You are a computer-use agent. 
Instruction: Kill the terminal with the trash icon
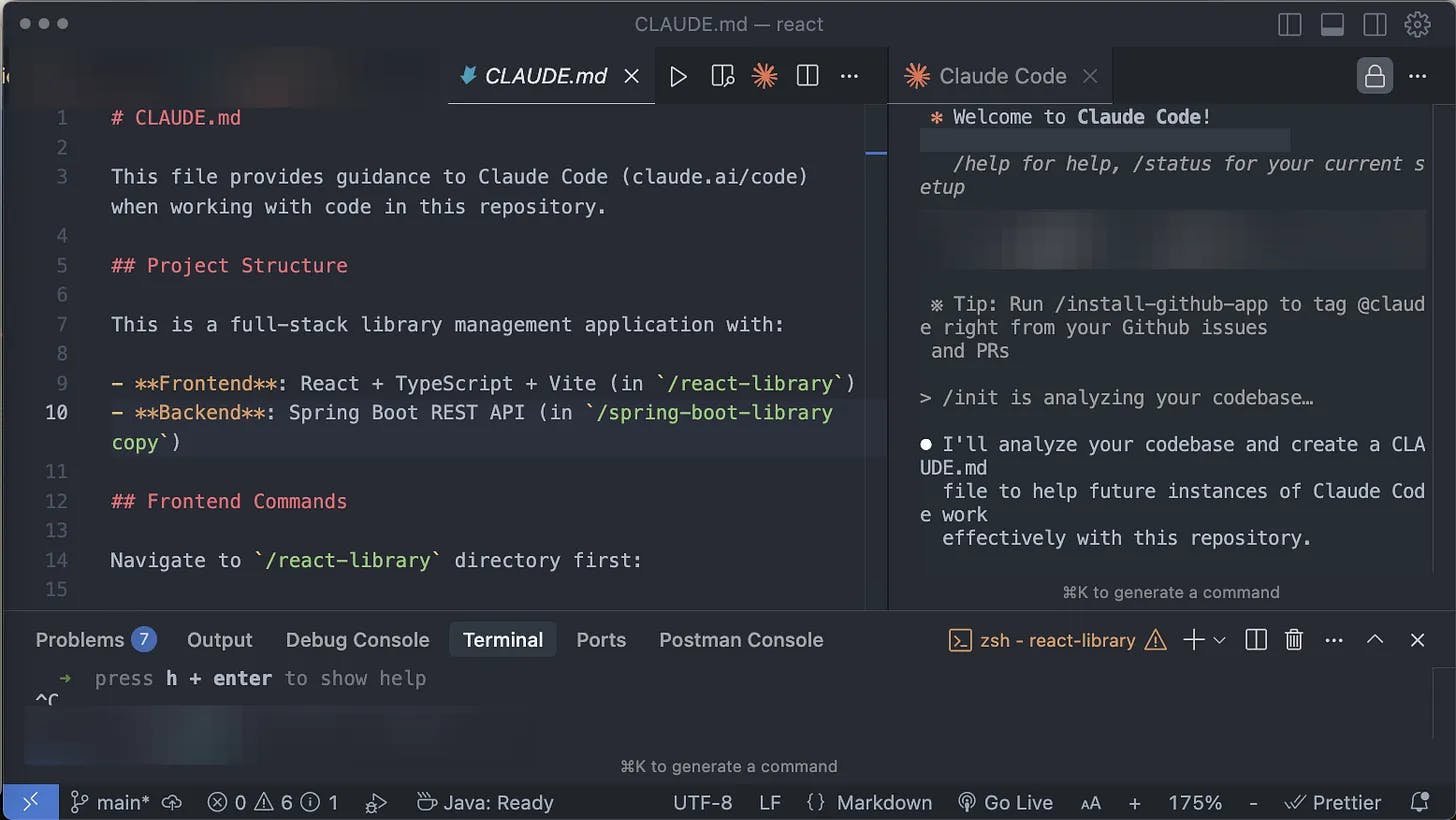click(1293, 639)
